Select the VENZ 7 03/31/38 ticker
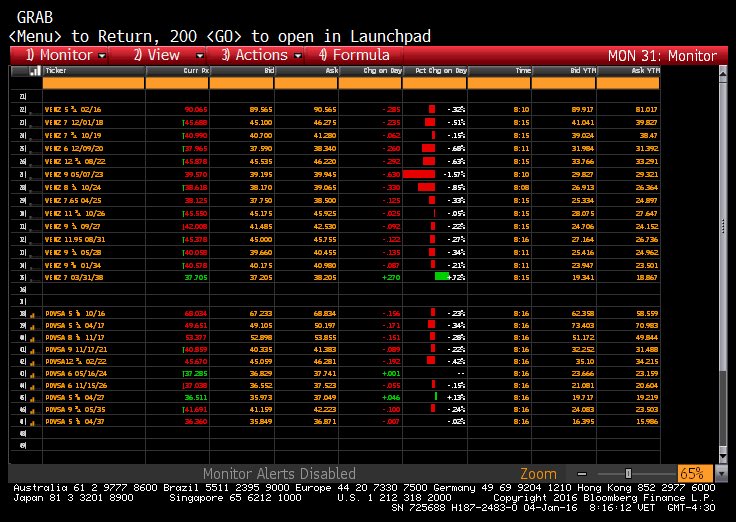736x522 pixels. (74, 277)
